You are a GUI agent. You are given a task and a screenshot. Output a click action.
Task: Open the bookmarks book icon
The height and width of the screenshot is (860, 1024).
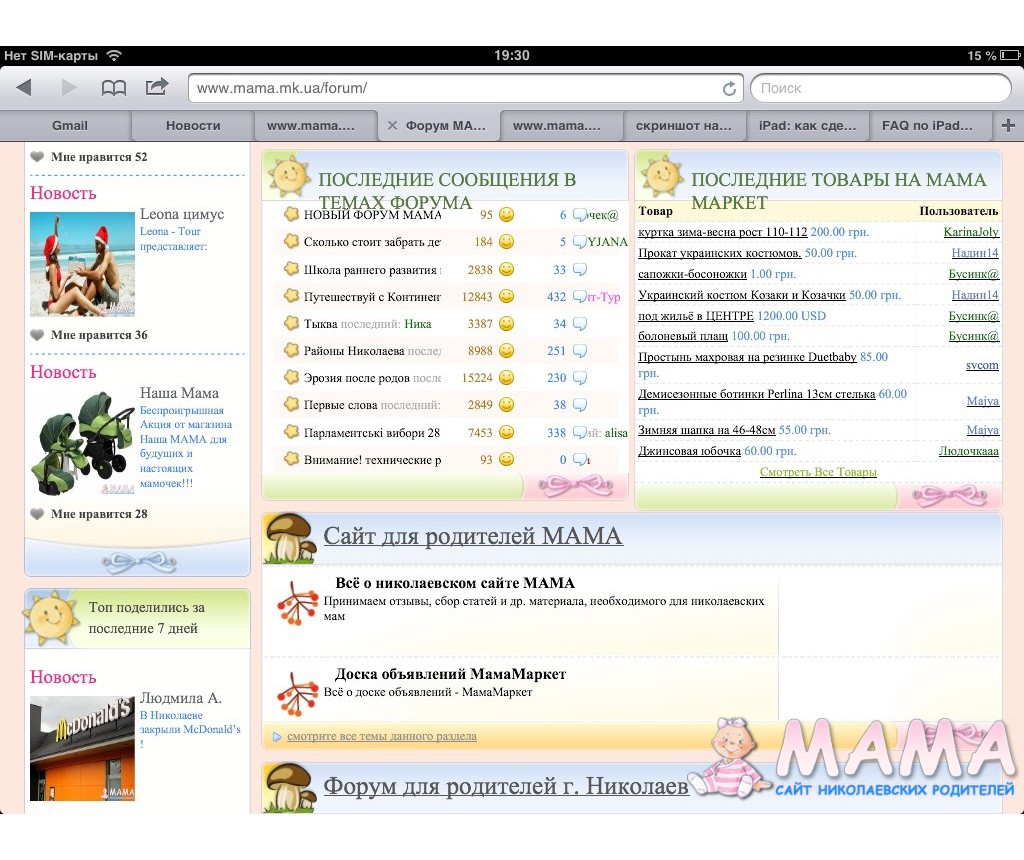click(x=114, y=88)
